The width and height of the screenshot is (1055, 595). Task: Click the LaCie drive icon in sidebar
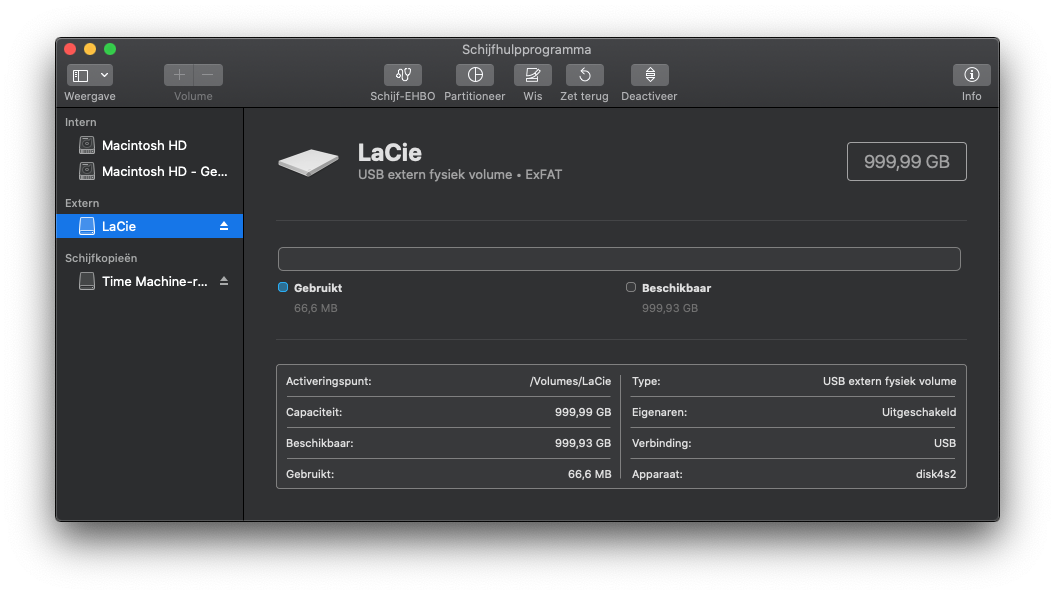[87, 226]
